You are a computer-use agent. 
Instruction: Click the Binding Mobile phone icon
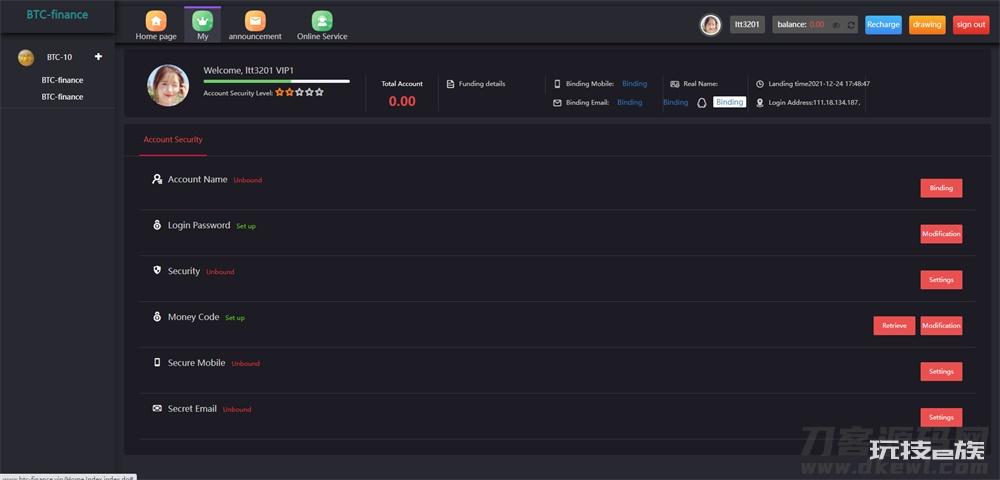[x=557, y=84]
